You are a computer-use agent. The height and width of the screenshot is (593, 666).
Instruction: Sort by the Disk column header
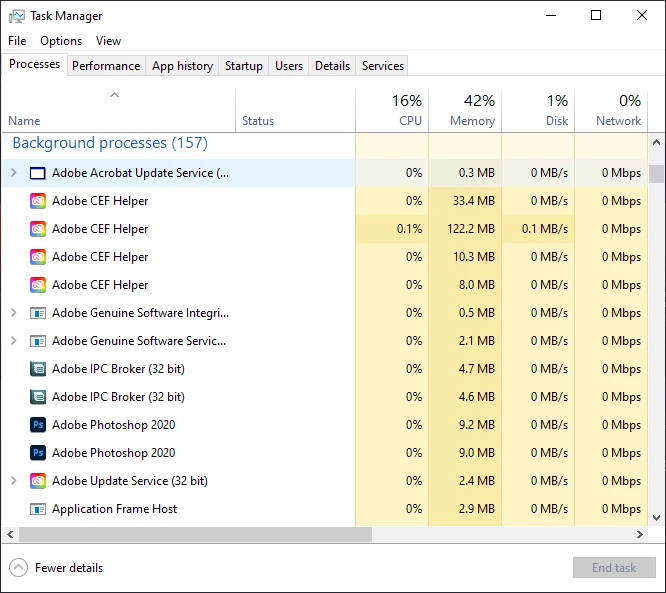(538, 111)
